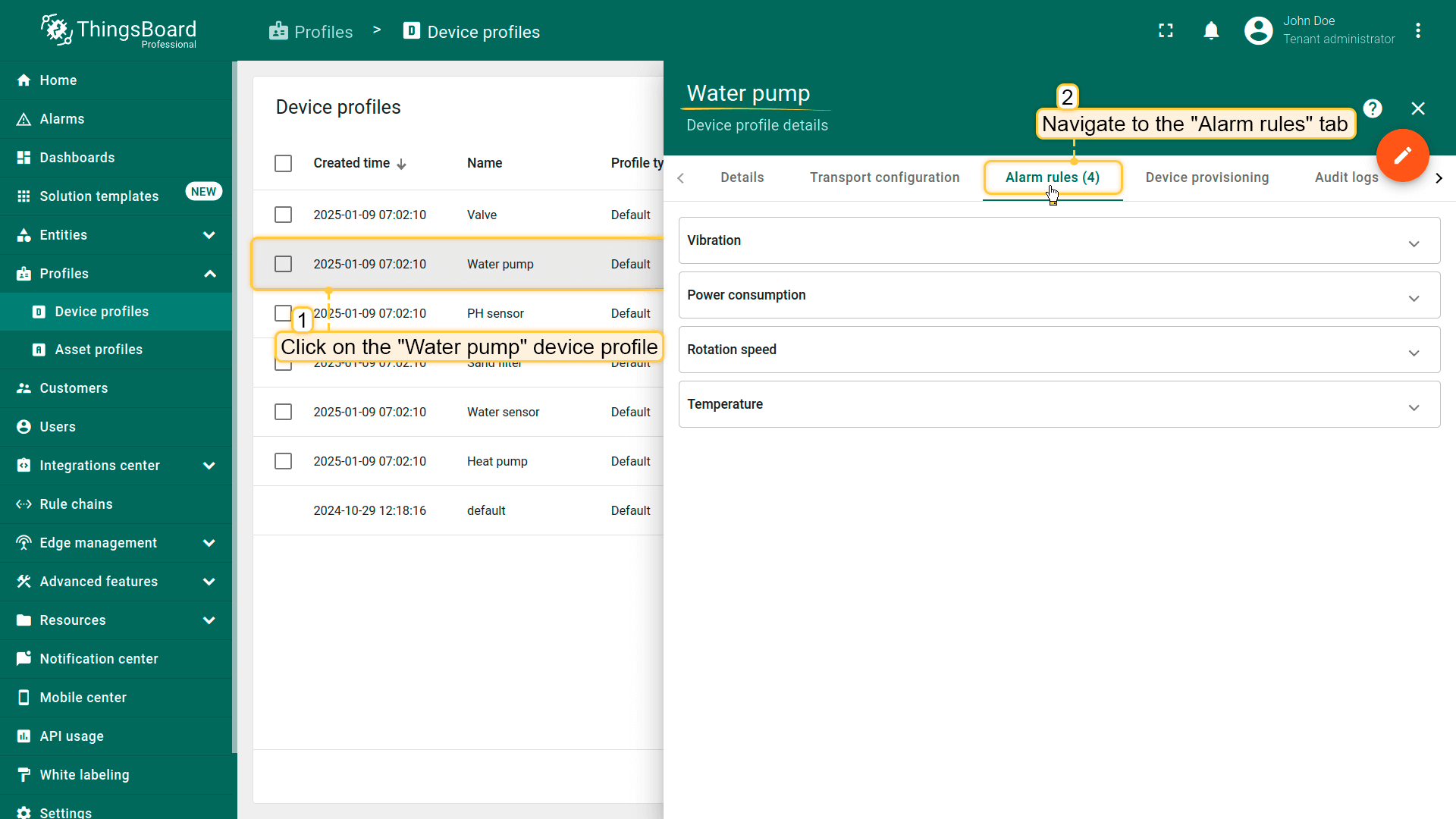
Task: Toggle fullscreen mode icon
Action: (x=1166, y=31)
